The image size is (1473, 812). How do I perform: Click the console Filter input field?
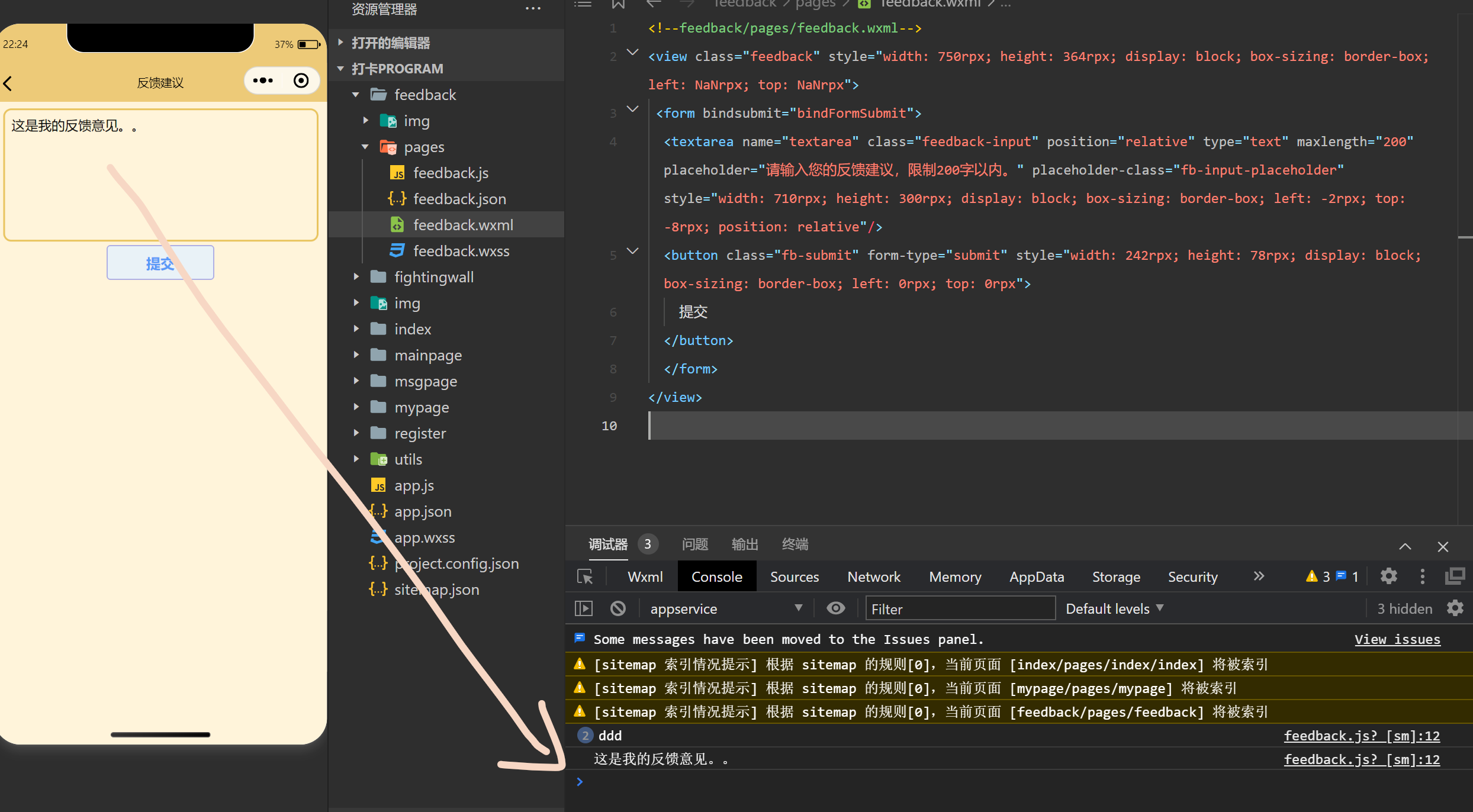pos(959,609)
